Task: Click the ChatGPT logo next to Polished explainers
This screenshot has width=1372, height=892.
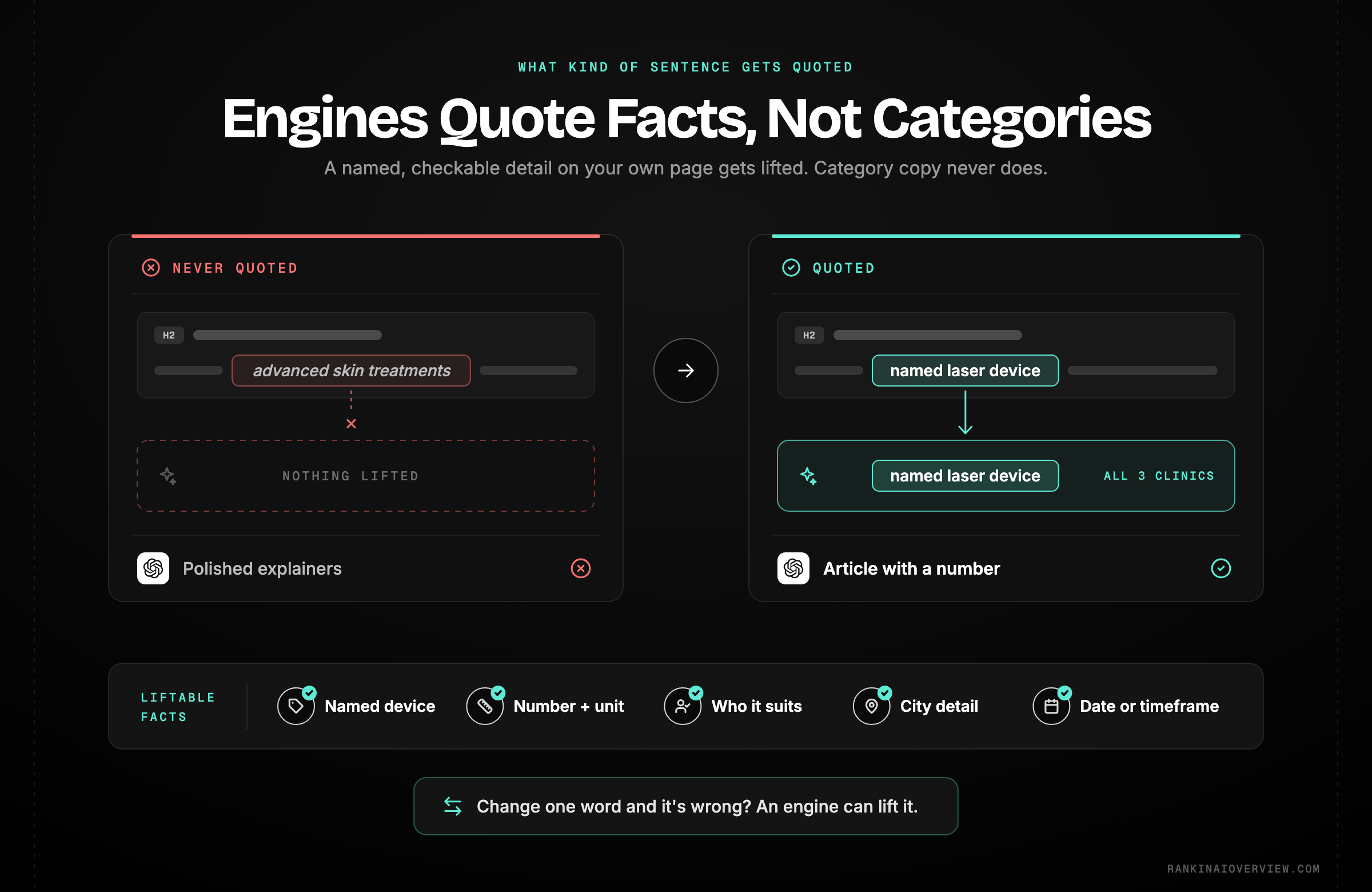Action: point(153,568)
